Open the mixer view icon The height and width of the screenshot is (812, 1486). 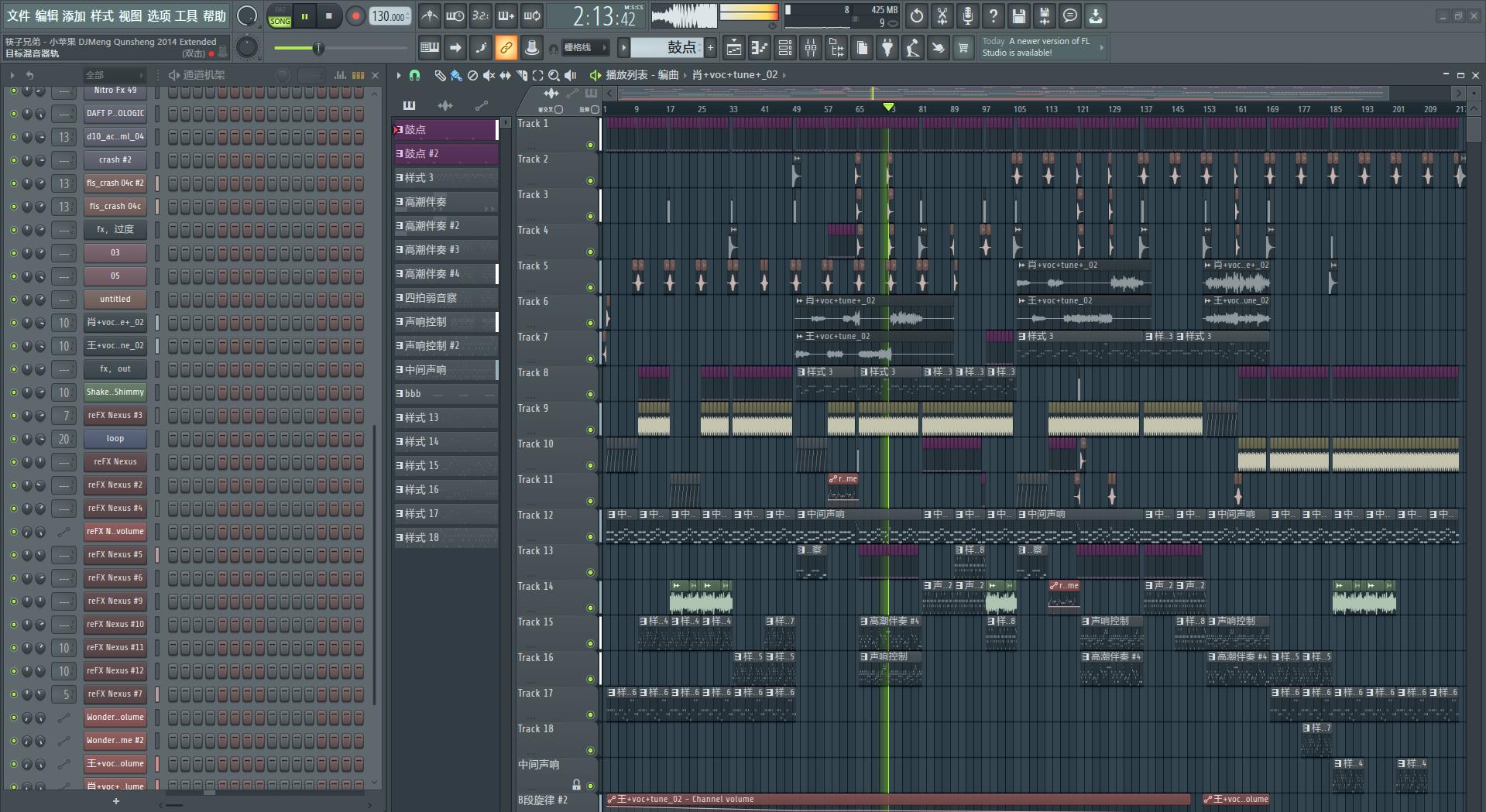point(811,48)
